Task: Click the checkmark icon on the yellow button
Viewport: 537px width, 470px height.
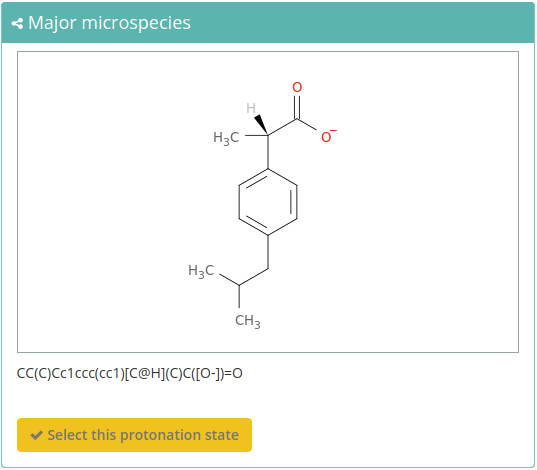Action: [x=37, y=435]
